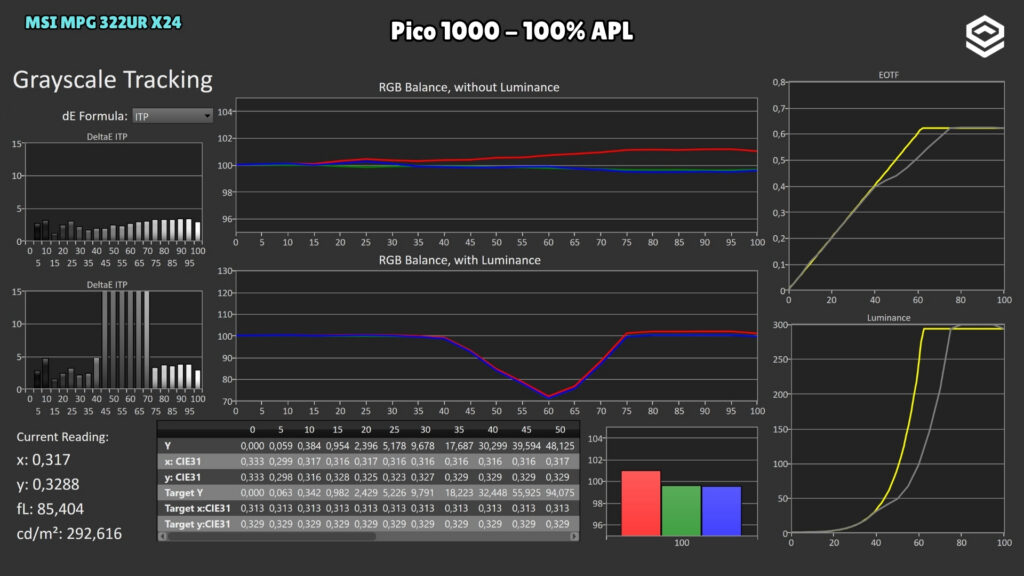Click the 'Pico 1000 – 100% APL' title

pyautogui.click(x=511, y=31)
